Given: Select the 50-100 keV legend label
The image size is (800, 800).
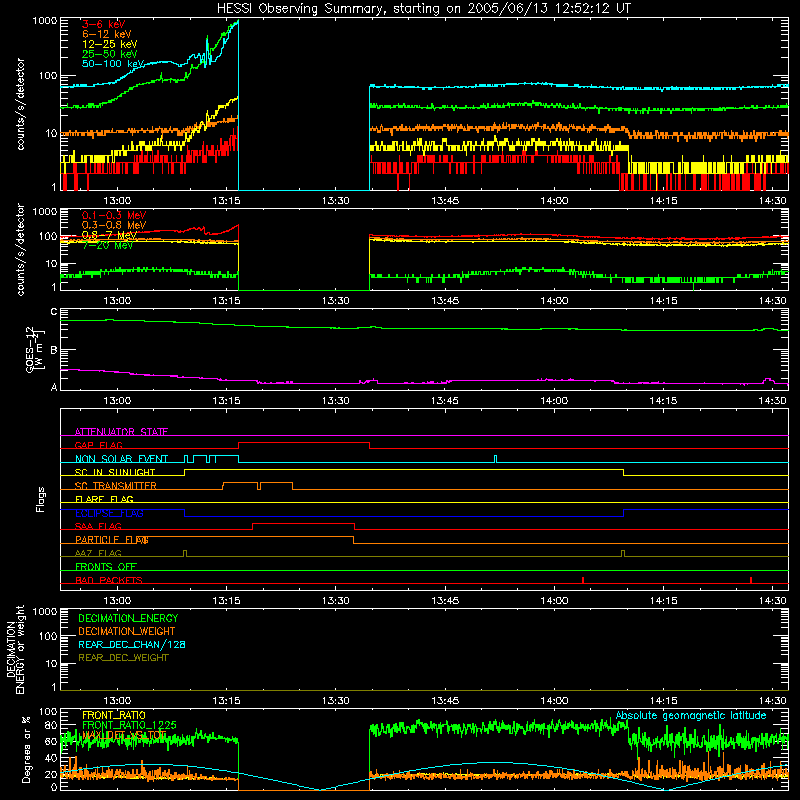Looking at the screenshot, I should [113, 64].
